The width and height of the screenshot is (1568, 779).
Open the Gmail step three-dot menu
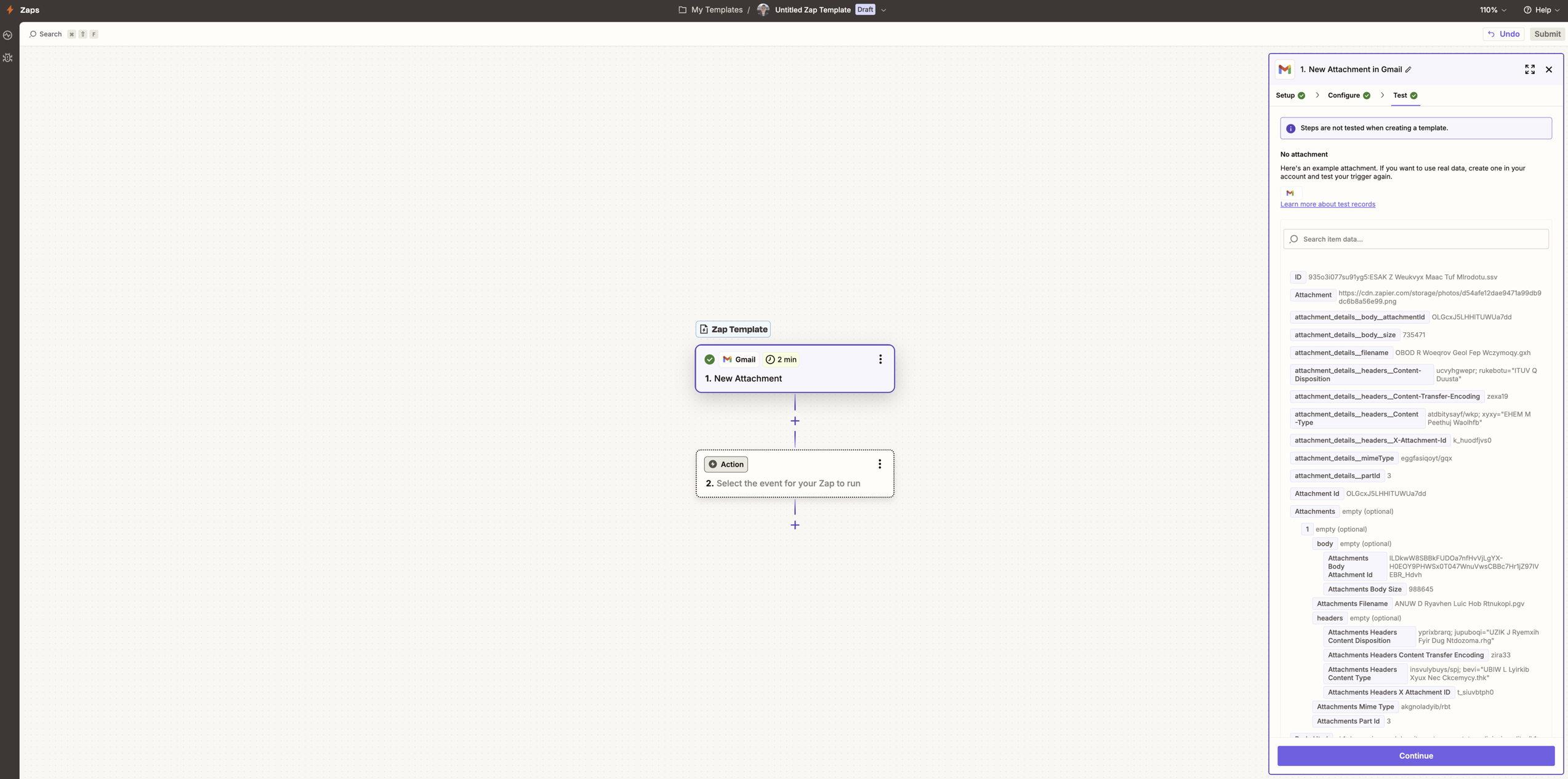[880, 359]
